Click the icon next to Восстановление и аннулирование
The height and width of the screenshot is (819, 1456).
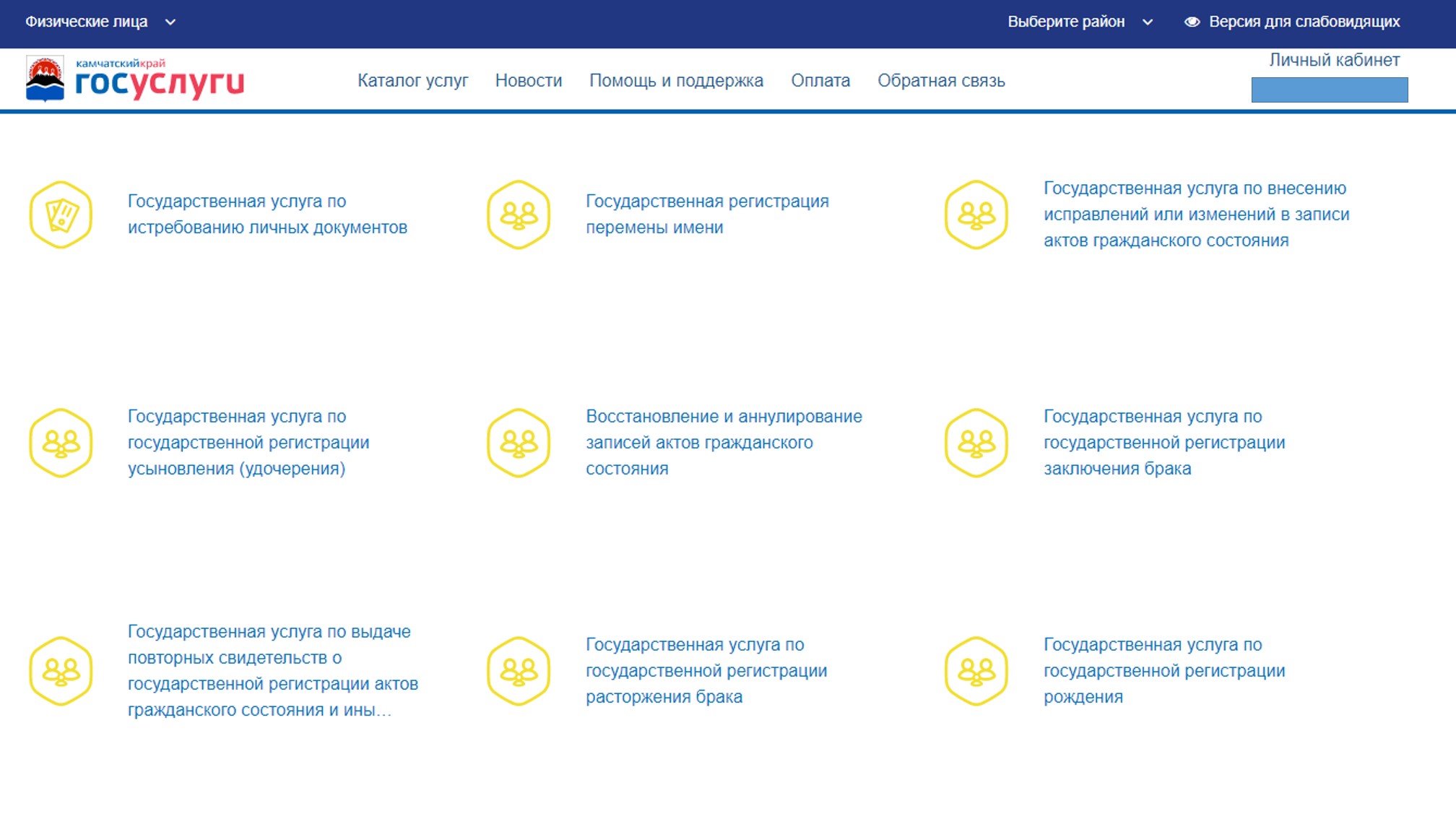click(x=519, y=443)
